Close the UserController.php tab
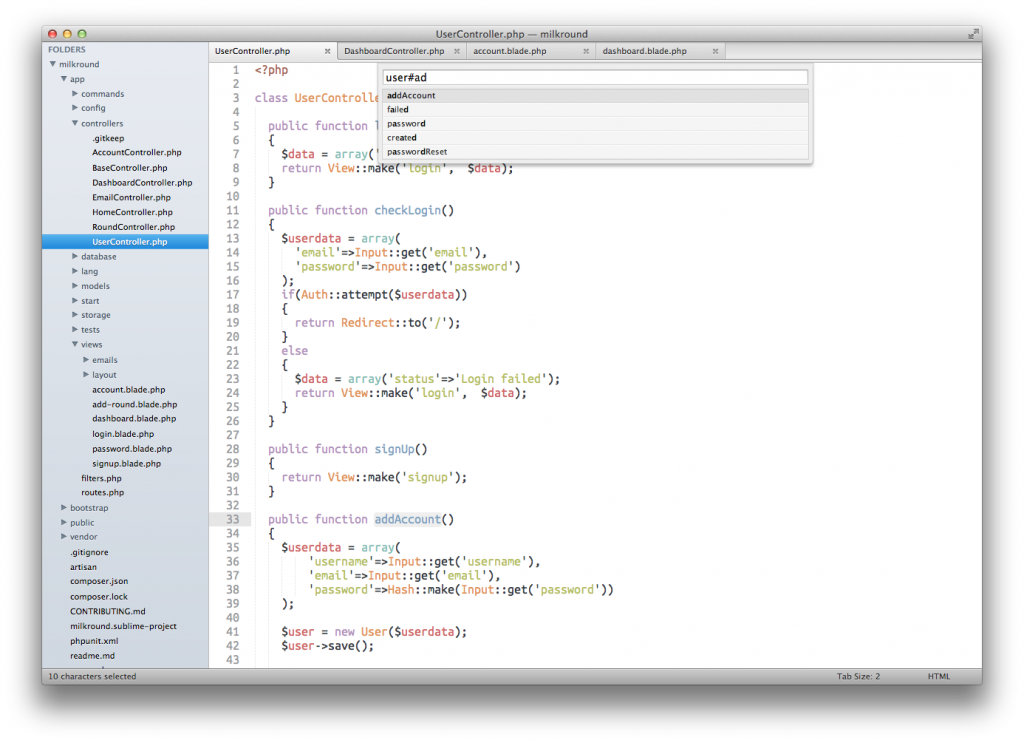The width and height of the screenshot is (1024, 743). click(326, 50)
